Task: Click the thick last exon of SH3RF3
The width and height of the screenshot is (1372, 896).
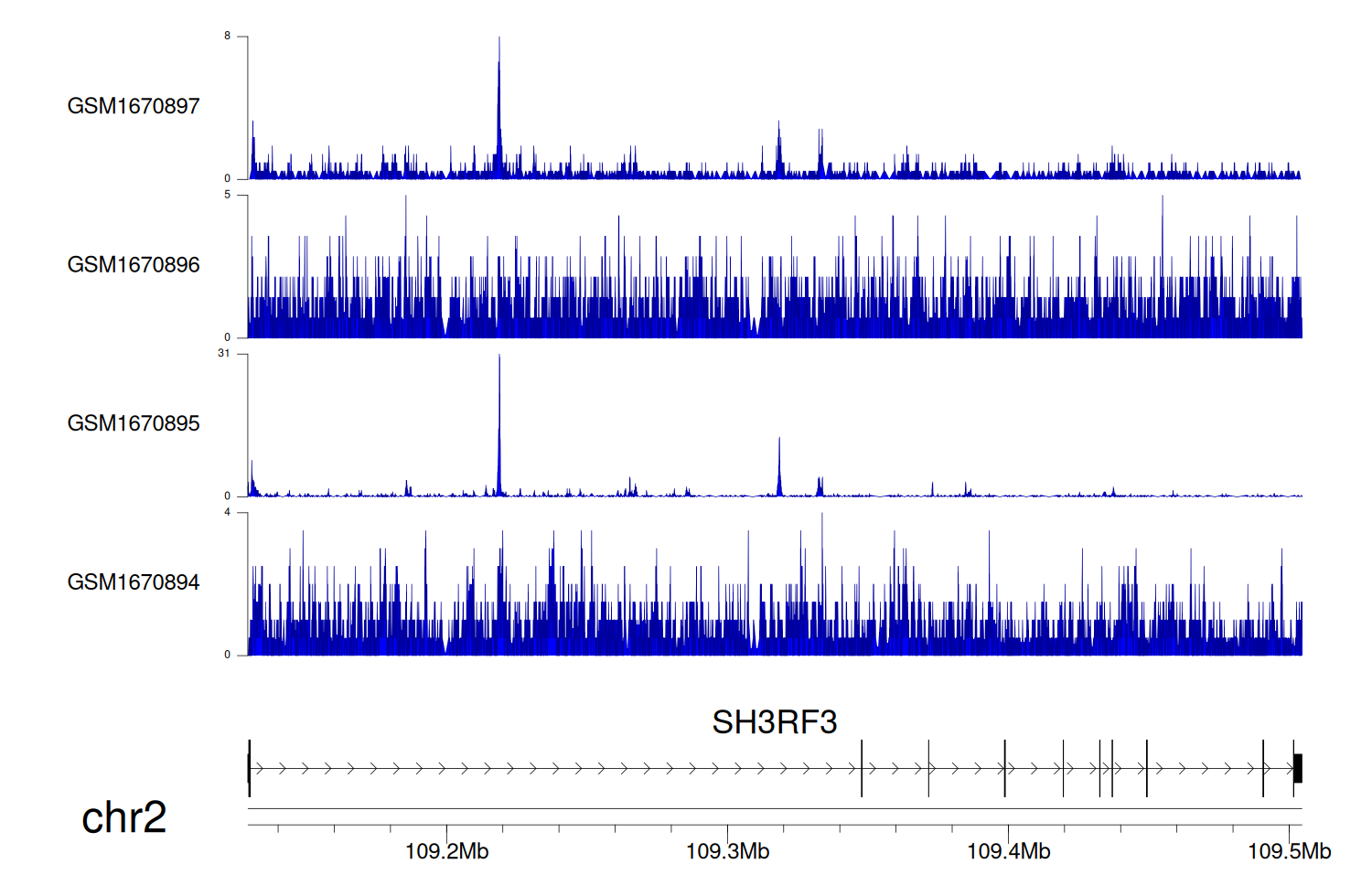Action: pos(1297,768)
